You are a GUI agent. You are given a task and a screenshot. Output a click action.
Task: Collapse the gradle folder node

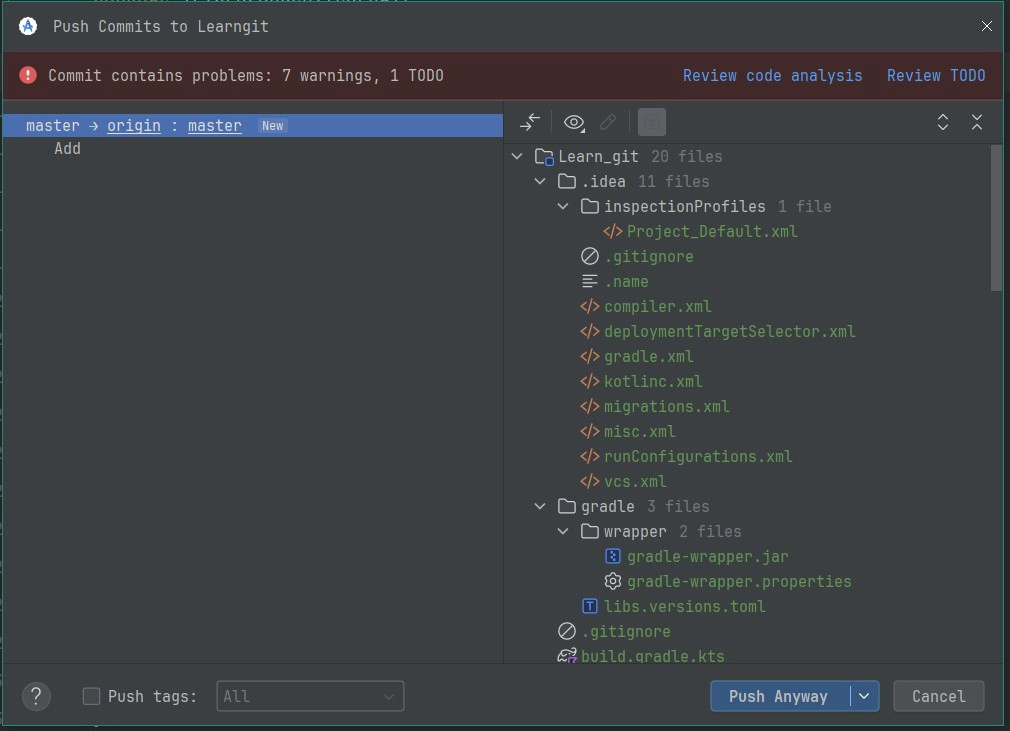pyautogui.click(x=540, y=507)
